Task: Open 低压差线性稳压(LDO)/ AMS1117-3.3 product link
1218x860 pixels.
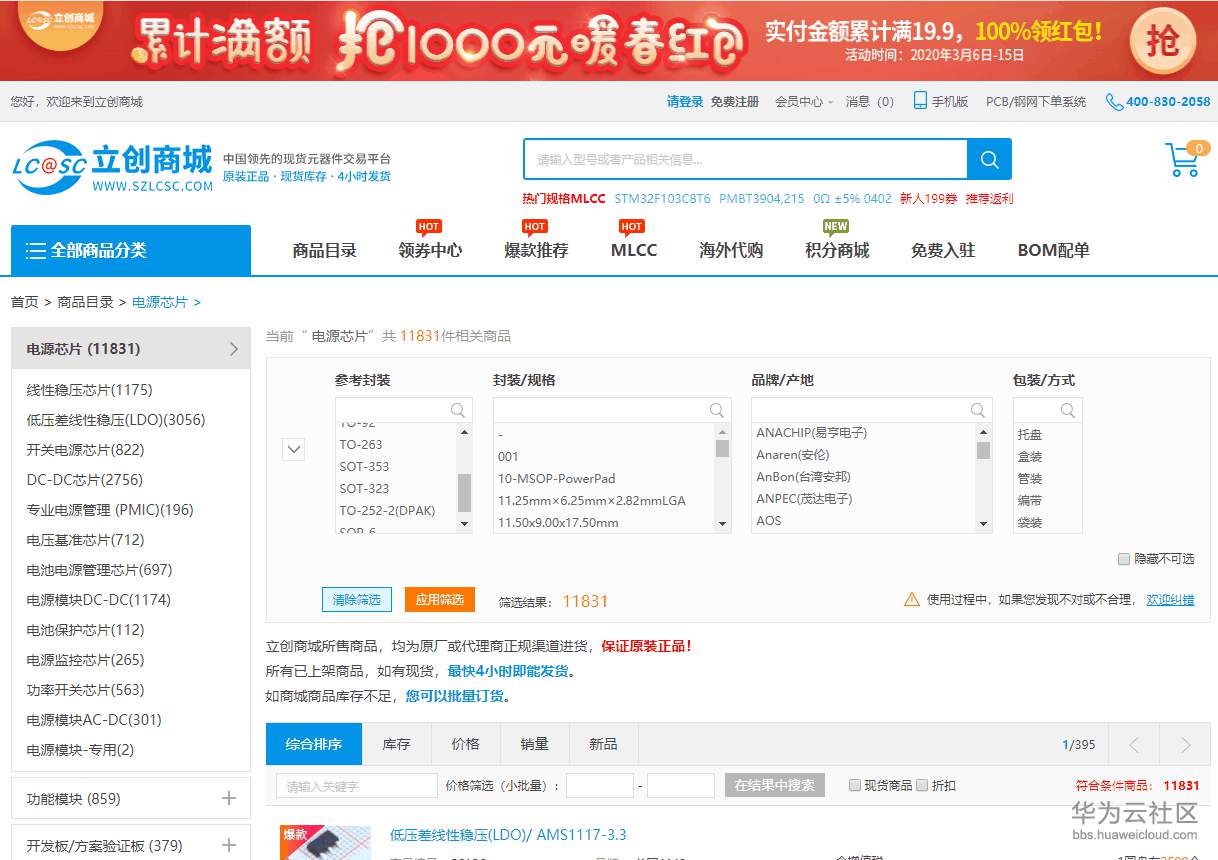Action: [x=508, y=835]
